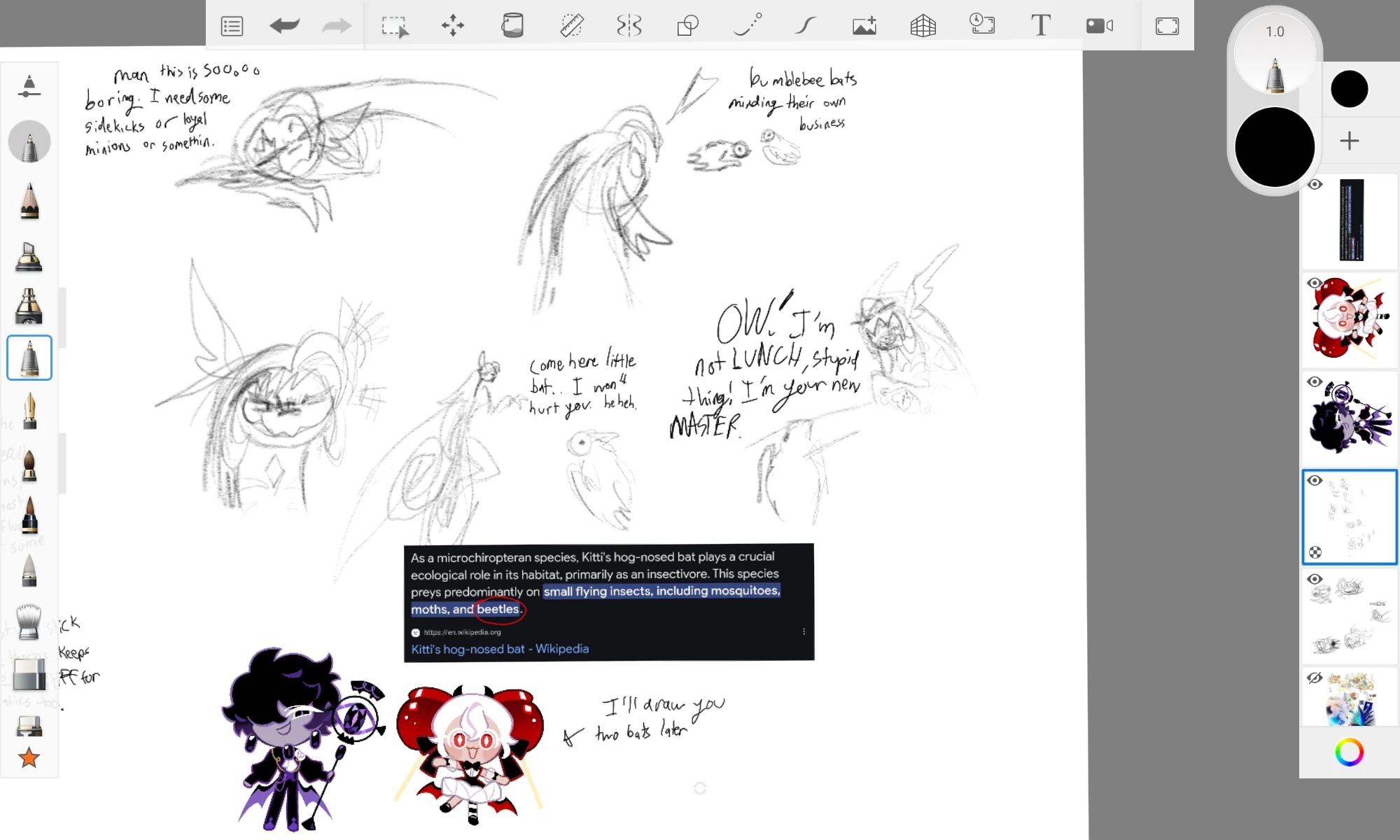Open the main menu list icon

(232, 26)
